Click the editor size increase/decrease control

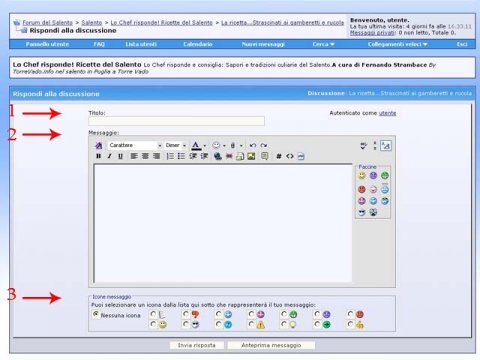coord(375,145)
